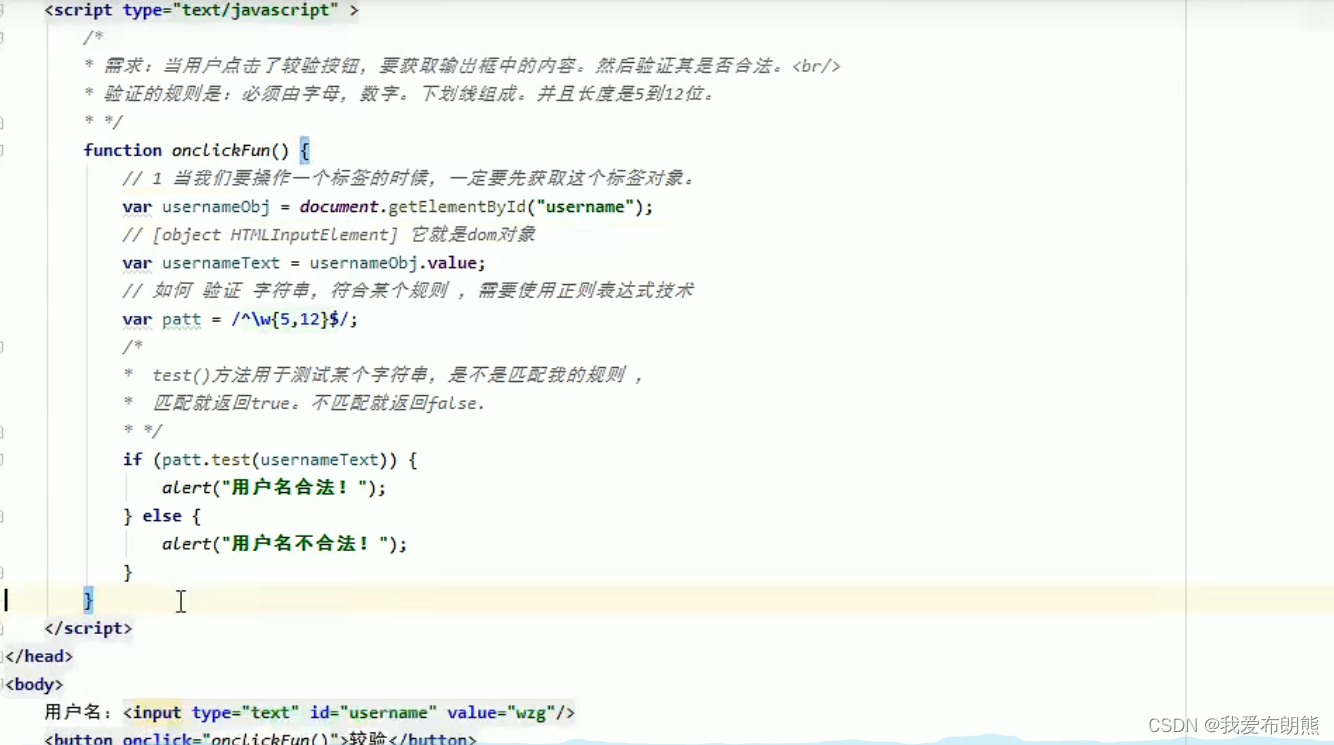Screen dimensions: 1334x745
Task: Click the patt variable in var patt
Action: tap(181, 319)
